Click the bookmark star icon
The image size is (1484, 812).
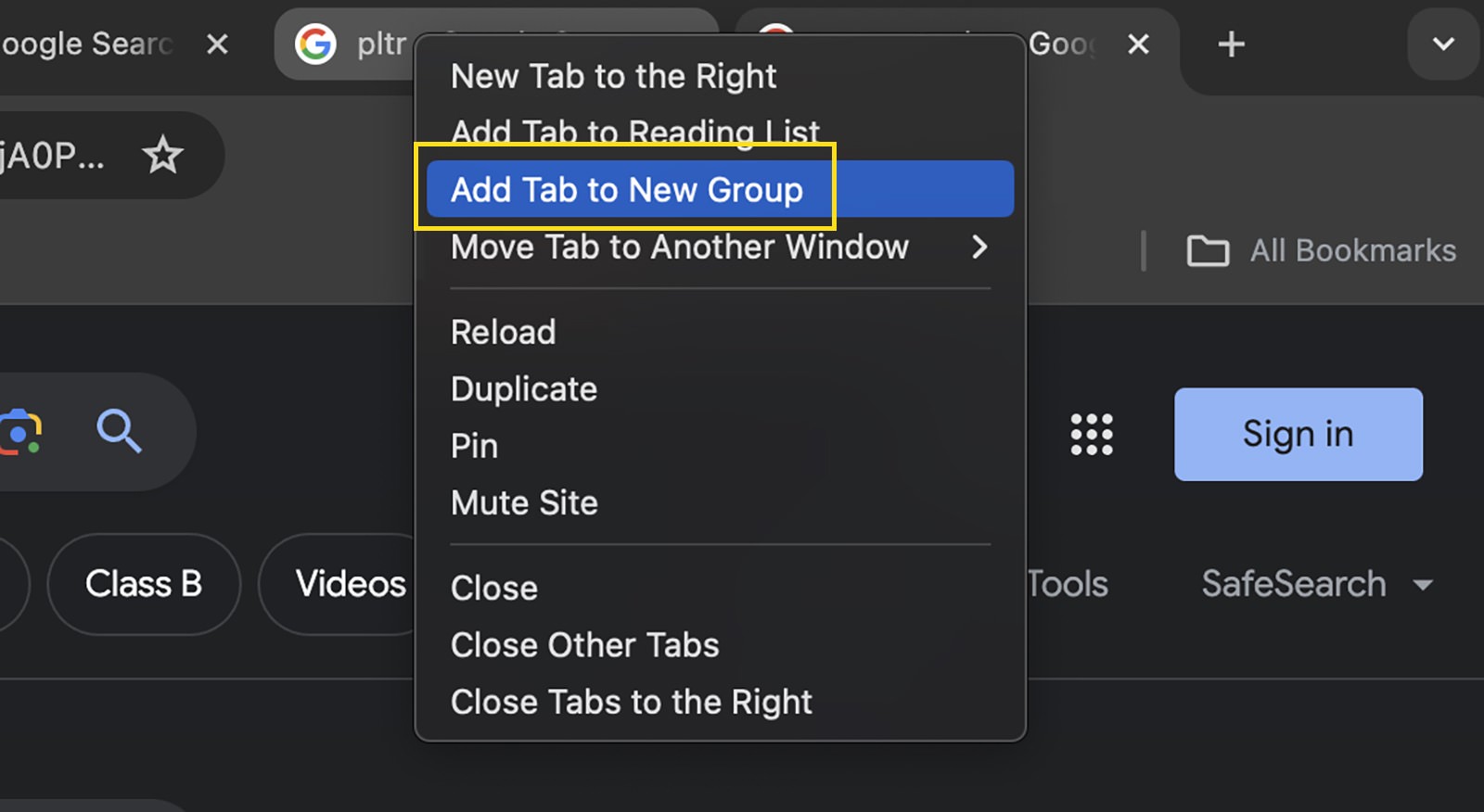[163, 155]
